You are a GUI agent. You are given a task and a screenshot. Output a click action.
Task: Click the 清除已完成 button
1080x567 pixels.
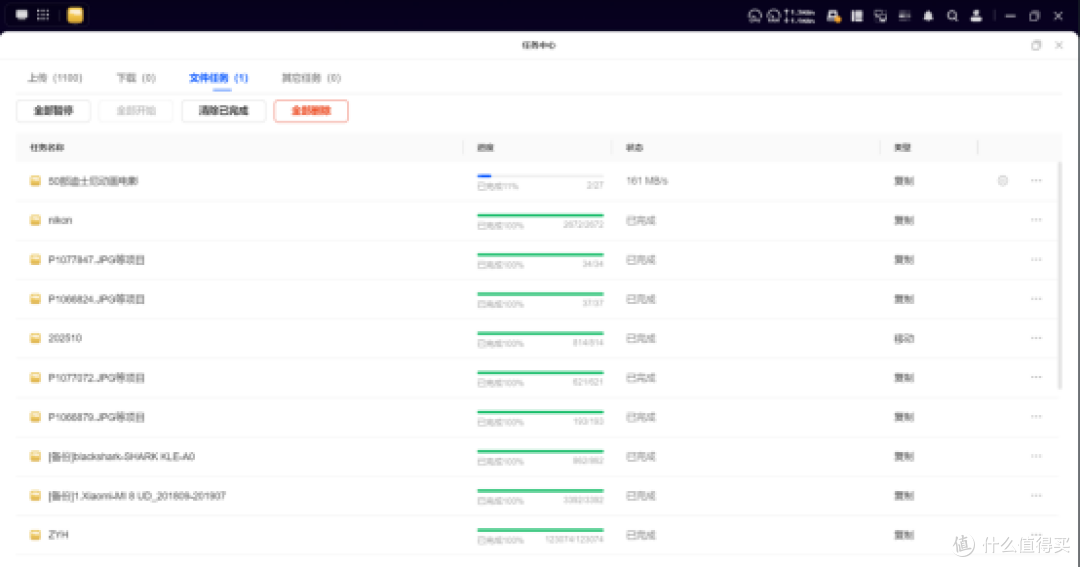(223, 110)
